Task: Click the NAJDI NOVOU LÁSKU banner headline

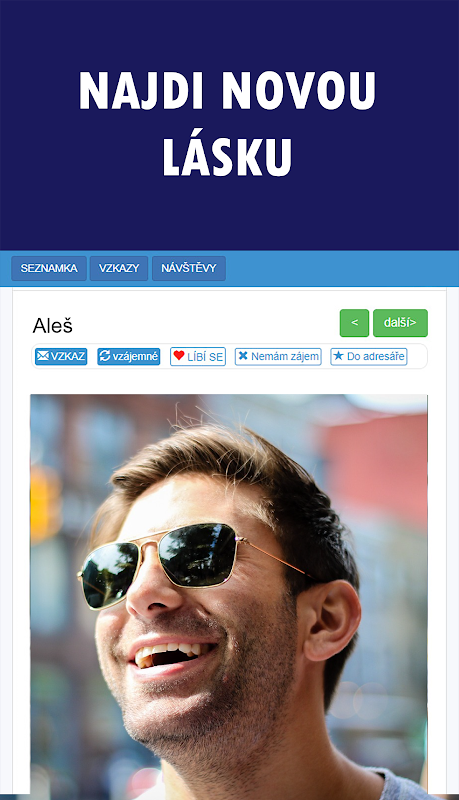Action: point(227,123)
